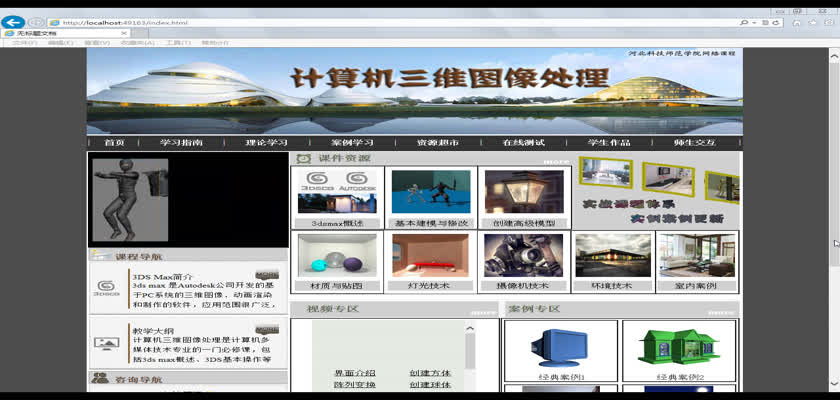Go back with the browser back arrow
Image resolution: width=840 pixels, height=400 pixels.
(13, 22)
